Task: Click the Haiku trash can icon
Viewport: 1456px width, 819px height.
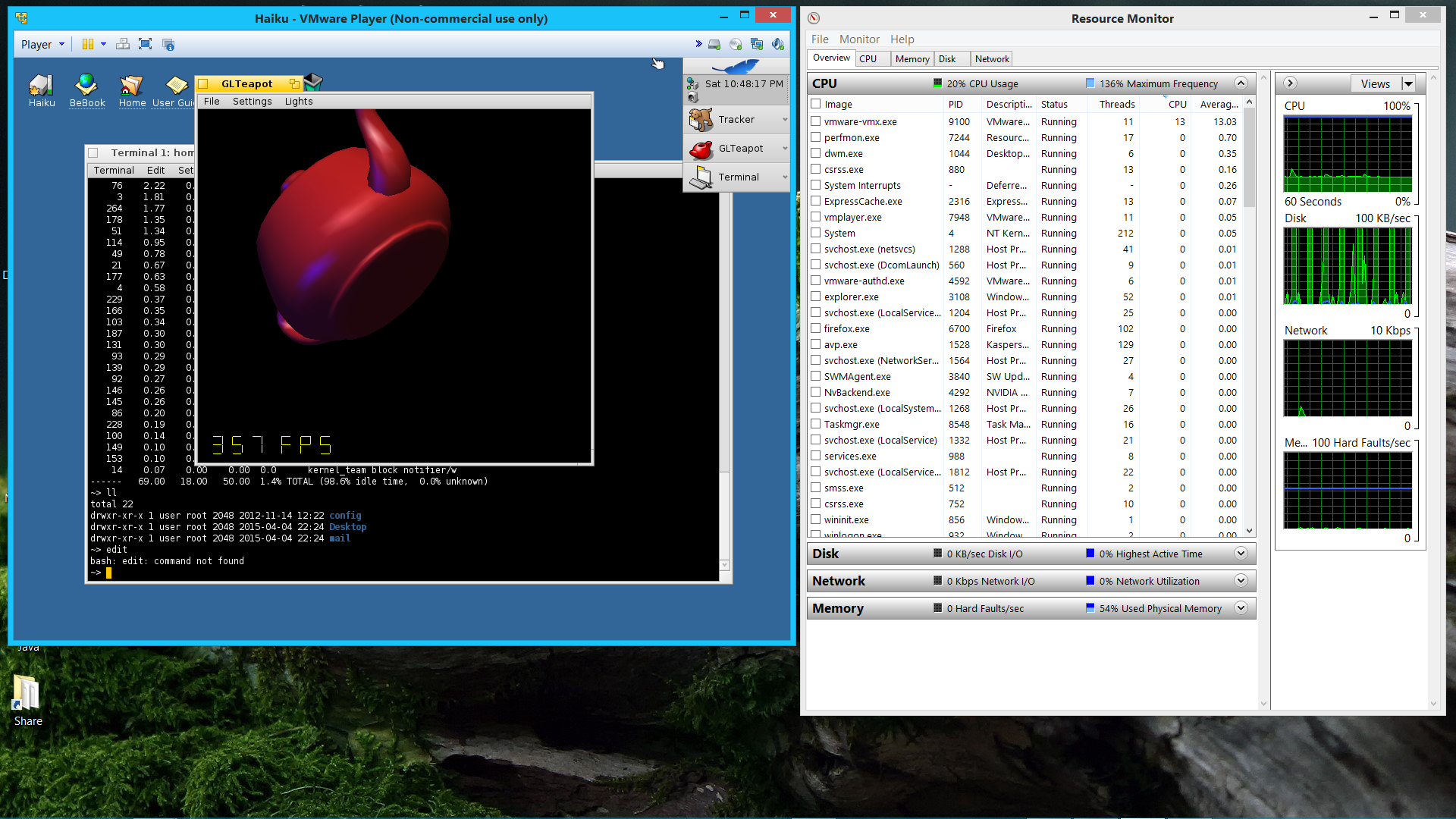Action: 313,82
